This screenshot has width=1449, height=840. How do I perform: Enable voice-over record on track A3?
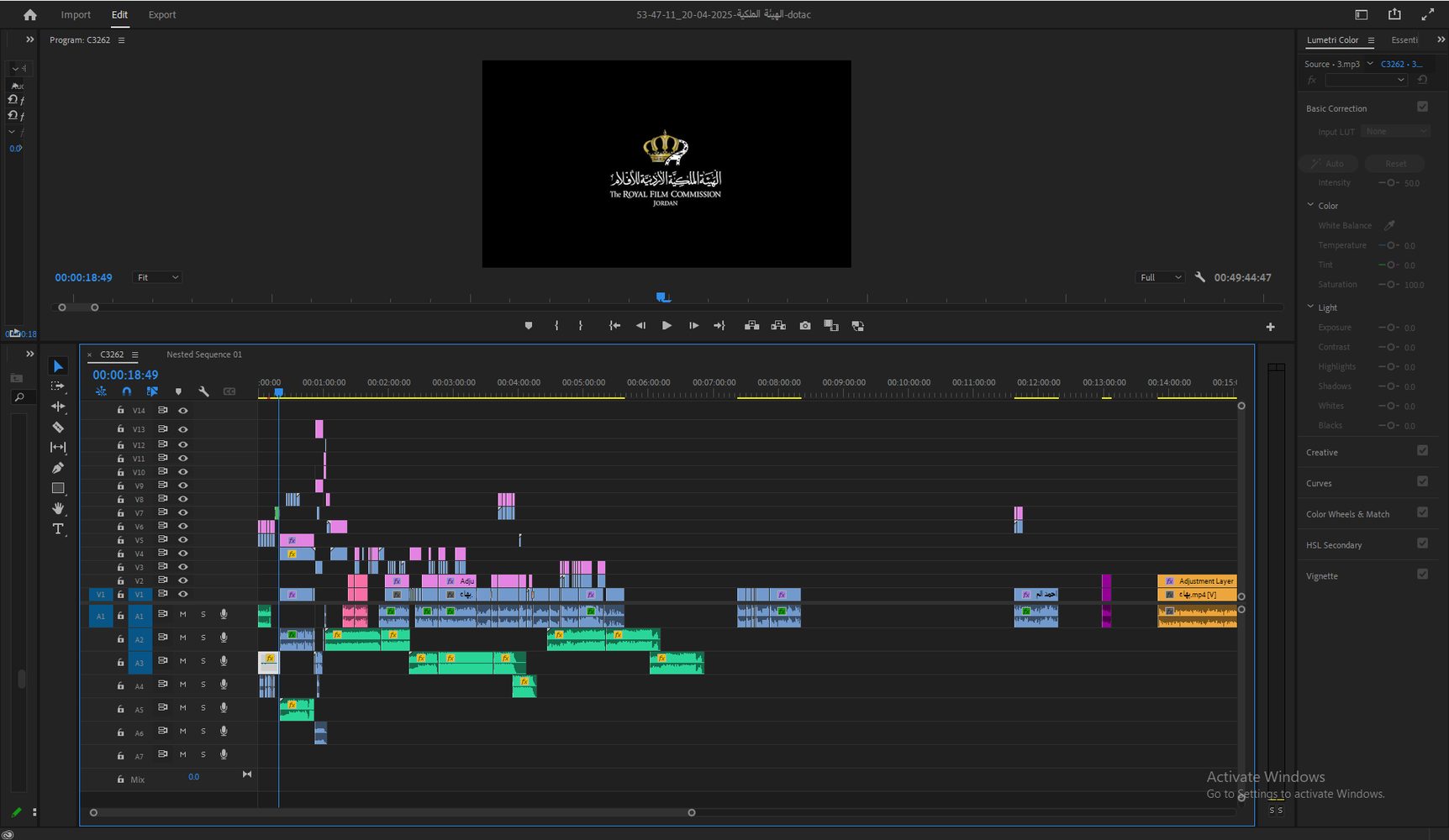pos(224,661)
